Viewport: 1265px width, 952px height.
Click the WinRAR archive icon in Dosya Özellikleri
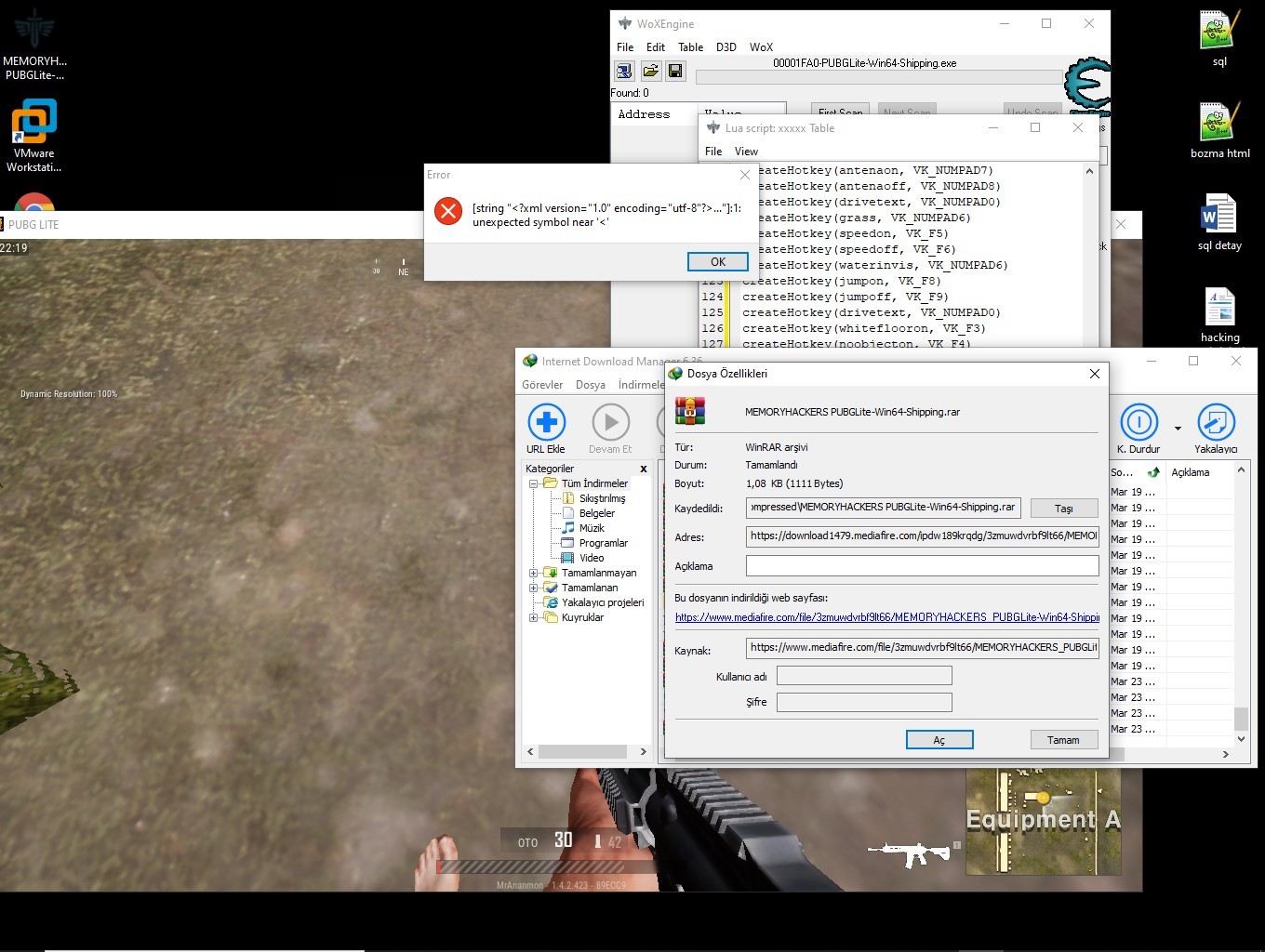[690, 410]
